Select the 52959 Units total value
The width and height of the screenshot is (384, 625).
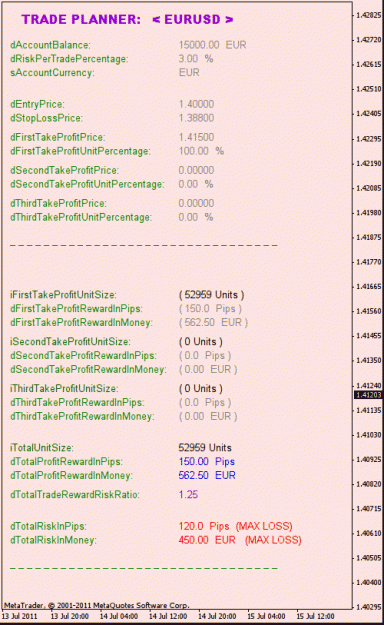tap(205, 448)
